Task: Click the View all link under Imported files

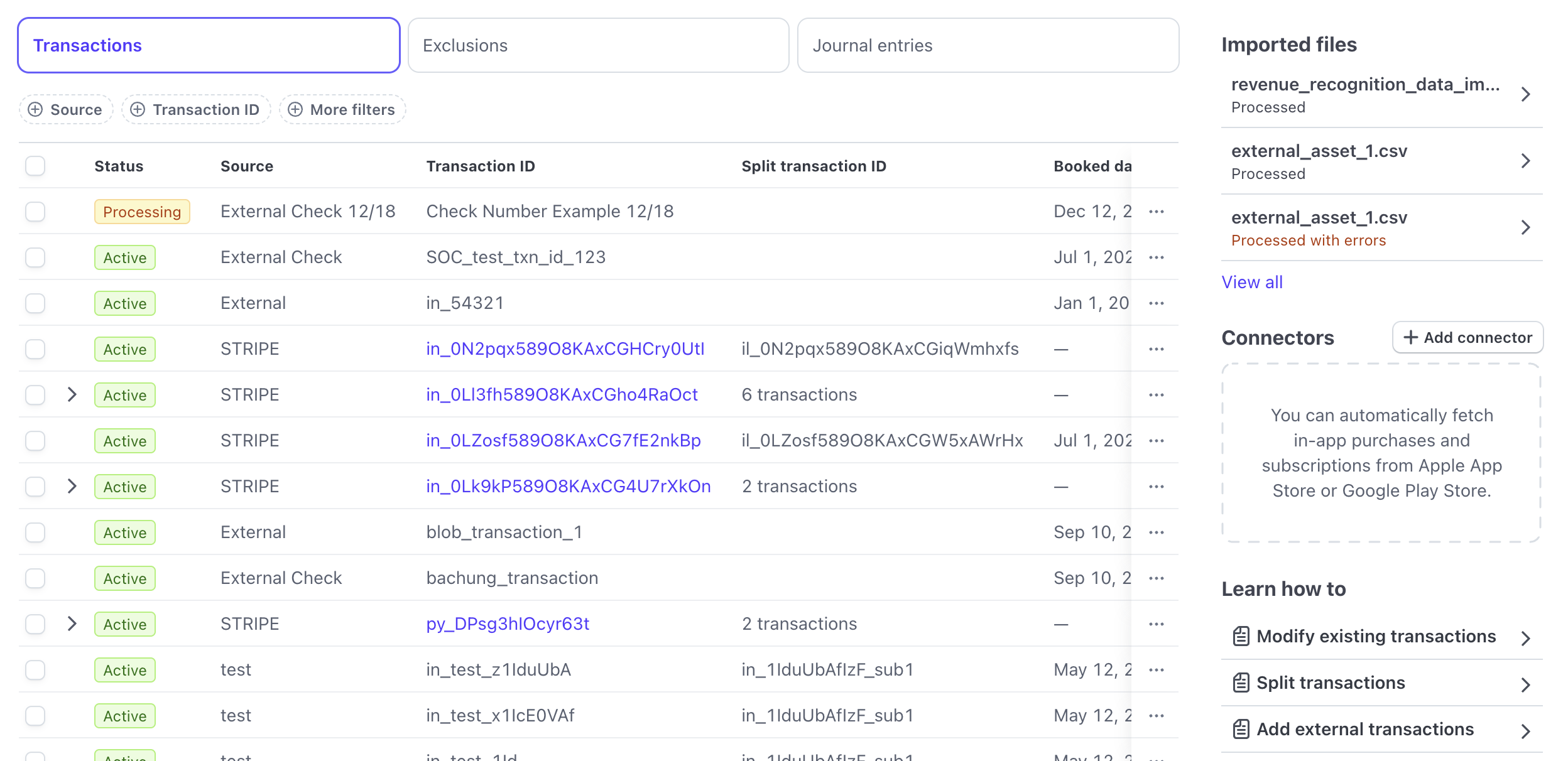Action: click(1252, 282)
